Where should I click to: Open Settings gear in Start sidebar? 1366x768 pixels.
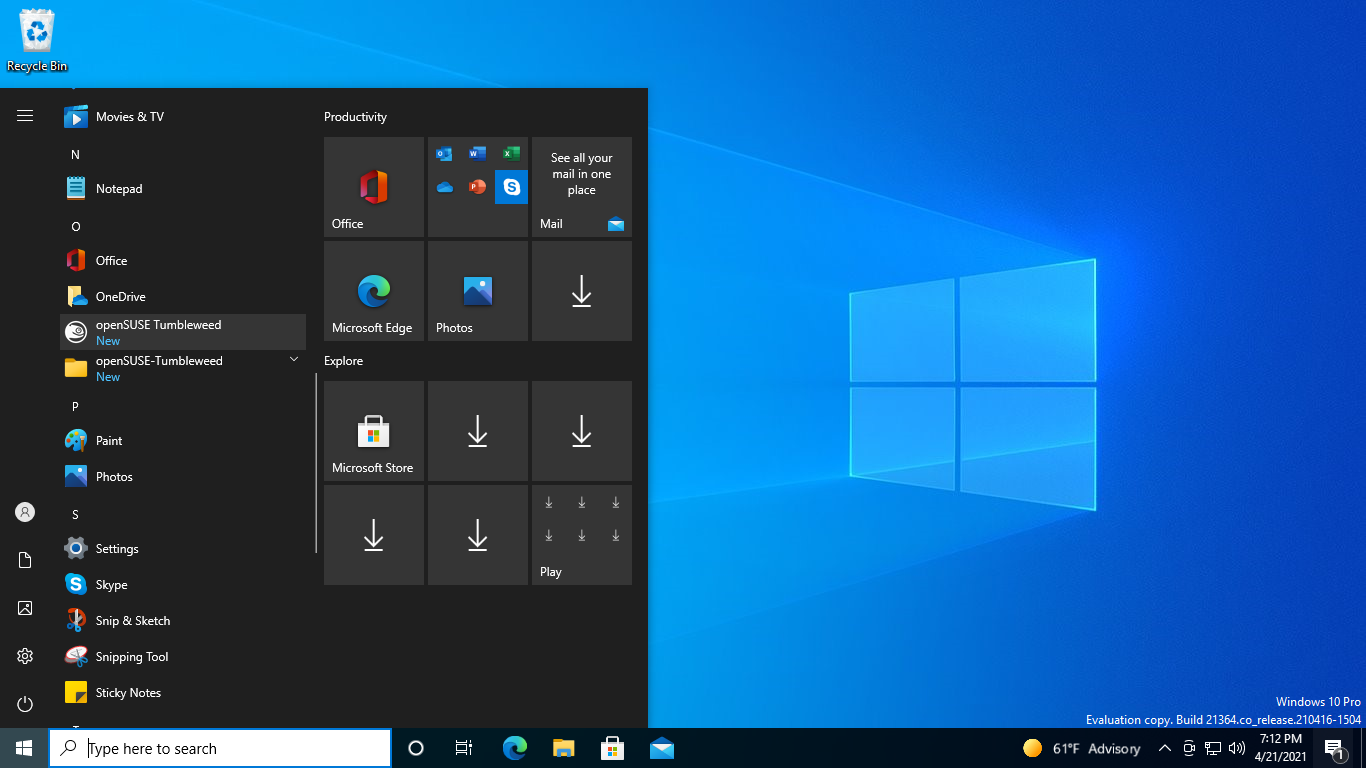[x=25, y=656]
